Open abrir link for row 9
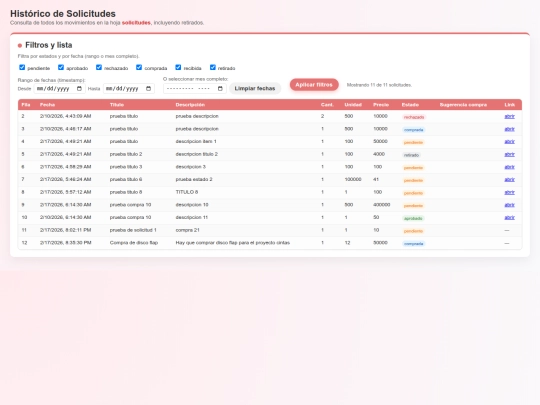This screenshot has height=405, width=540. [509, 205]
